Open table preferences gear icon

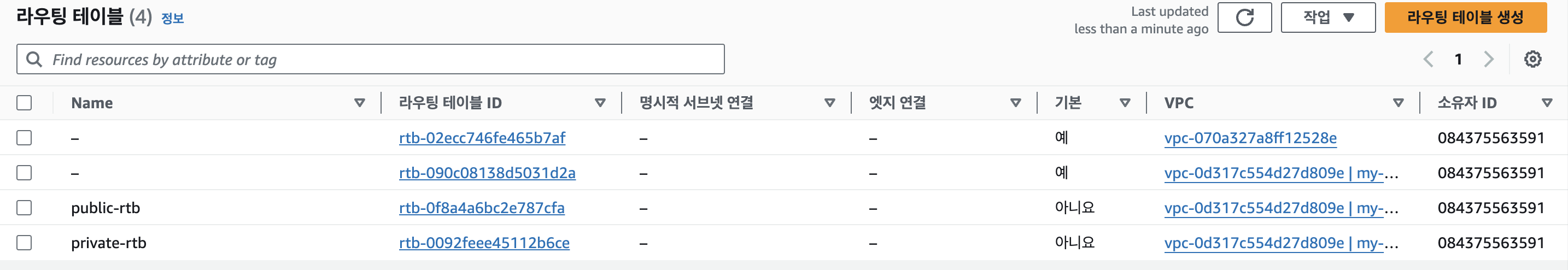tap(1532, 59)
